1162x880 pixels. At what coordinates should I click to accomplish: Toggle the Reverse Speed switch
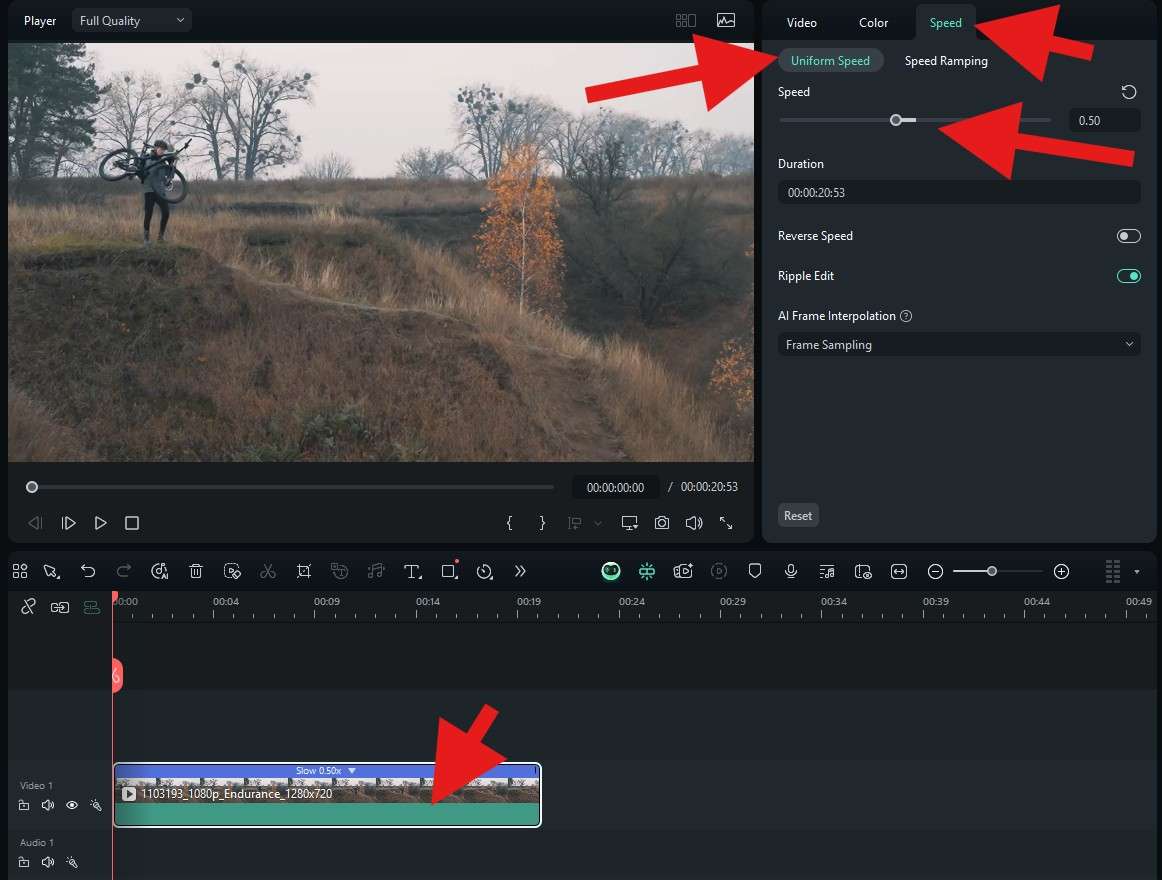click(1129, 236)
